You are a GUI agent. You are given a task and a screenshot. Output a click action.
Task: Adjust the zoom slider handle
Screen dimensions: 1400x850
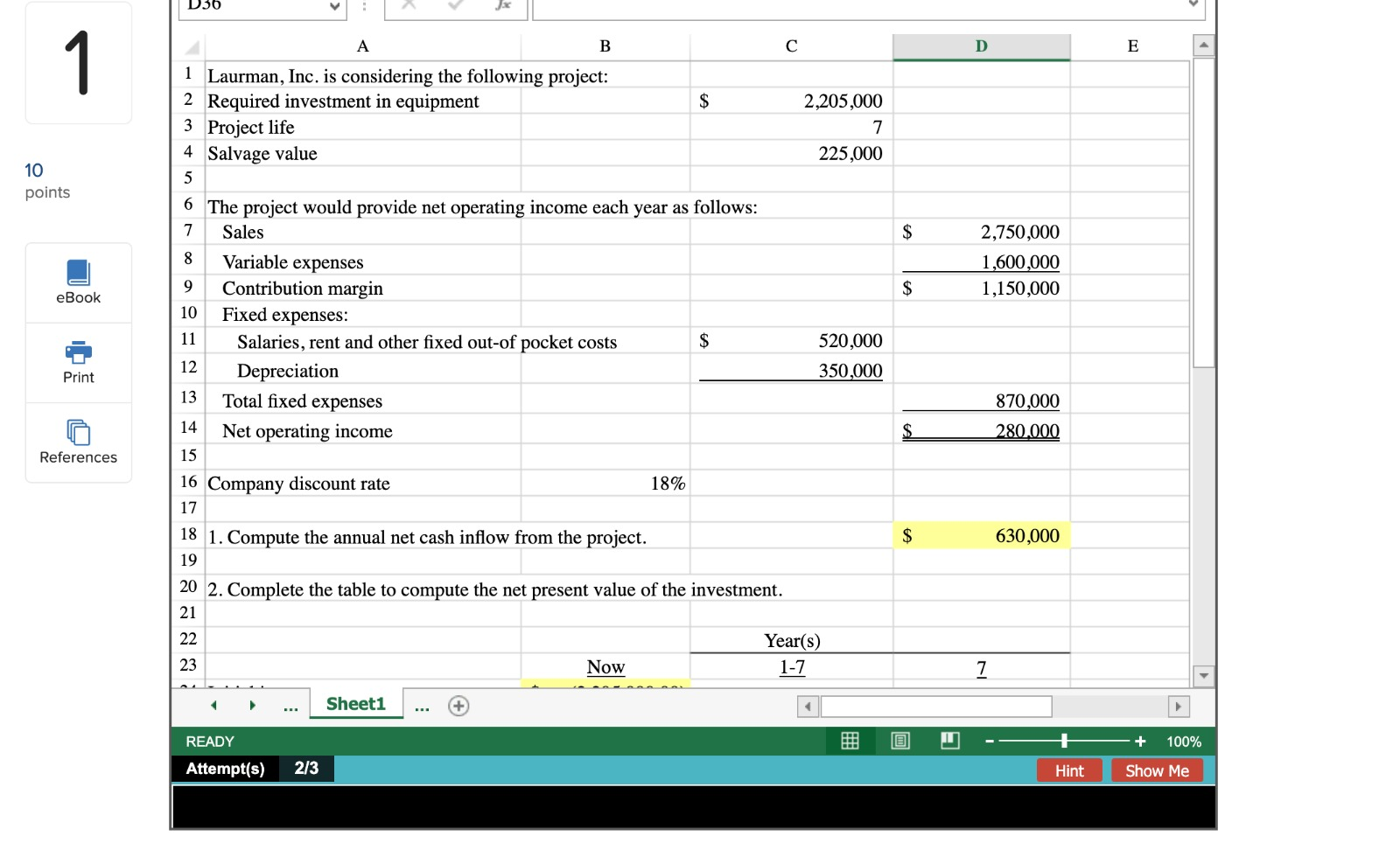[1064, 742]
